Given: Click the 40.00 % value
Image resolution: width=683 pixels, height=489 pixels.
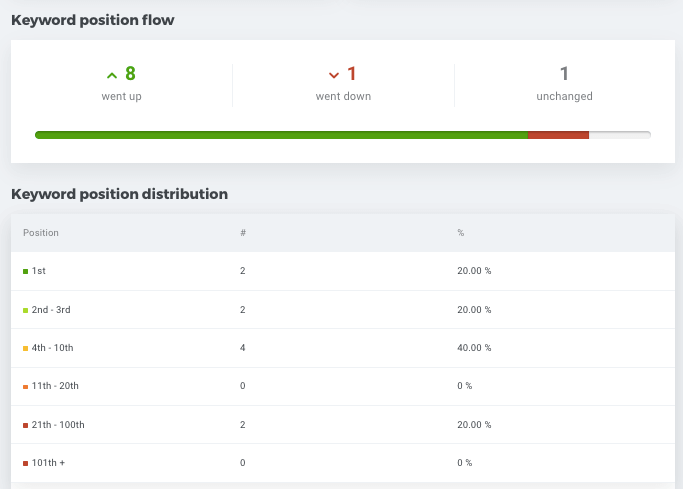Looking at the screenshot, I should (474, 347).
